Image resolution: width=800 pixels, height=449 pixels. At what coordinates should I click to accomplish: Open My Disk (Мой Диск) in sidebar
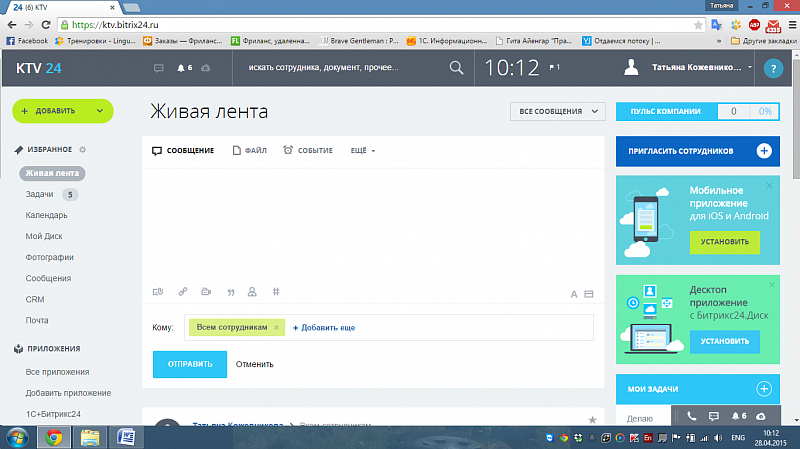tap(44, 236)
